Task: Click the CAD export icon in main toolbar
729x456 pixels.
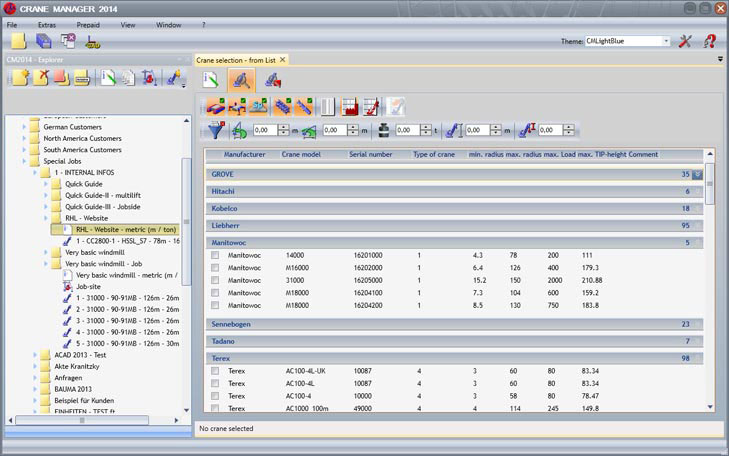Action: tap(93, 42)
